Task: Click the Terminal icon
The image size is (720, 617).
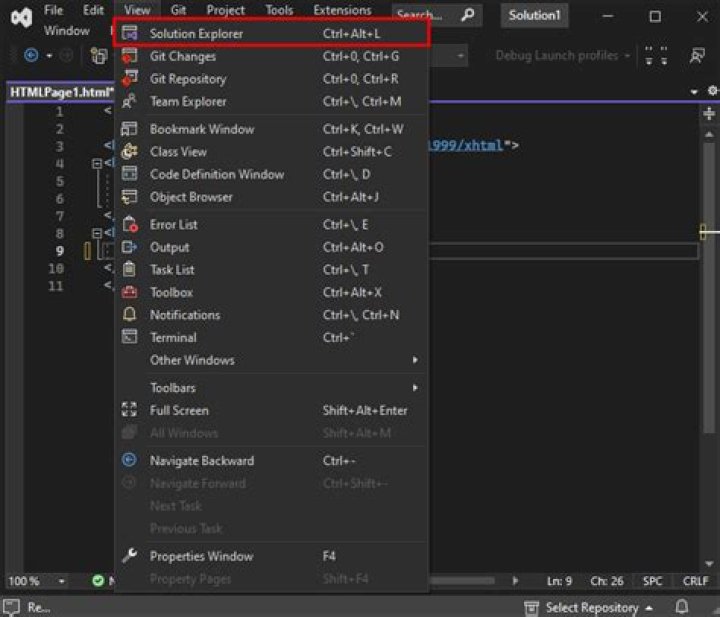Action: click(x=129, y=337)
